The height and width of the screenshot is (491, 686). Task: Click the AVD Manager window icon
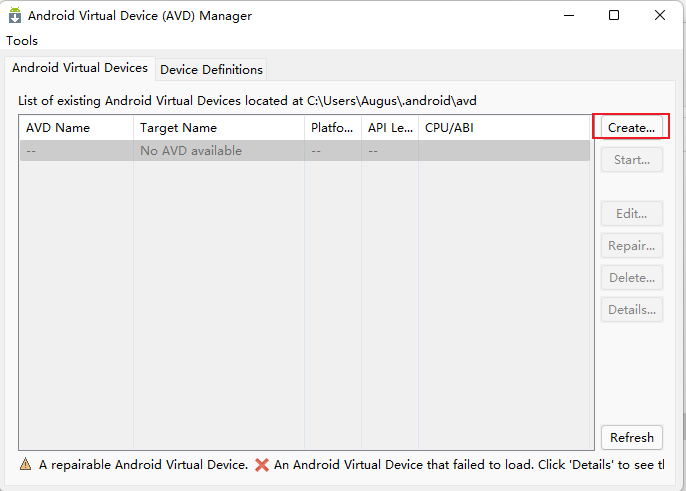pos(15,15)
